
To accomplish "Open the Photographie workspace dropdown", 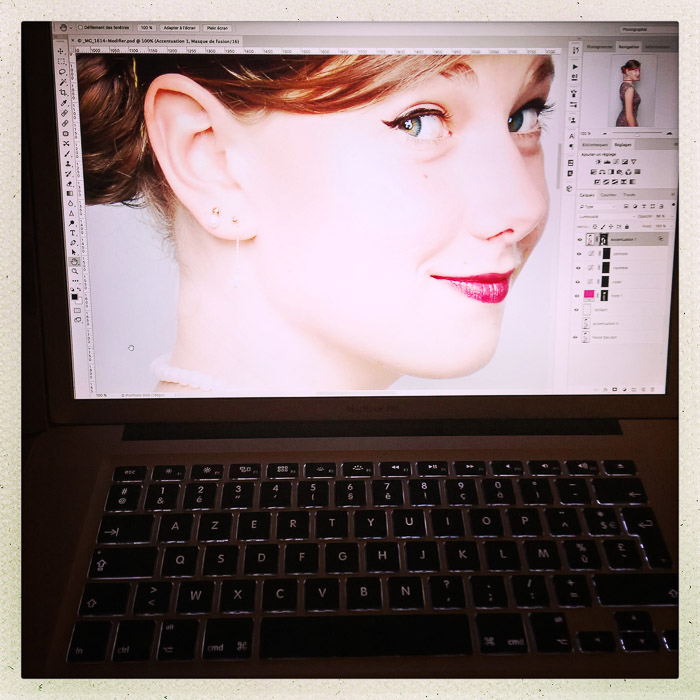I will 647,29.
